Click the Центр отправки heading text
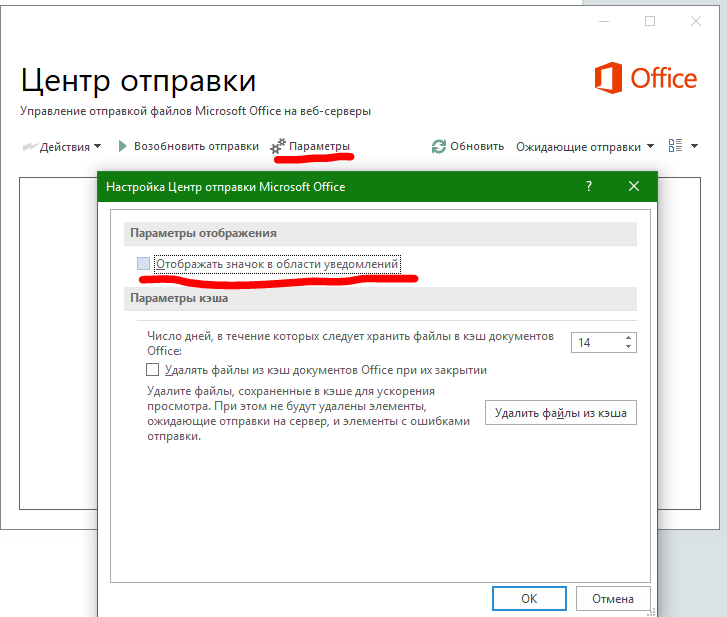 tap(138, 81)
